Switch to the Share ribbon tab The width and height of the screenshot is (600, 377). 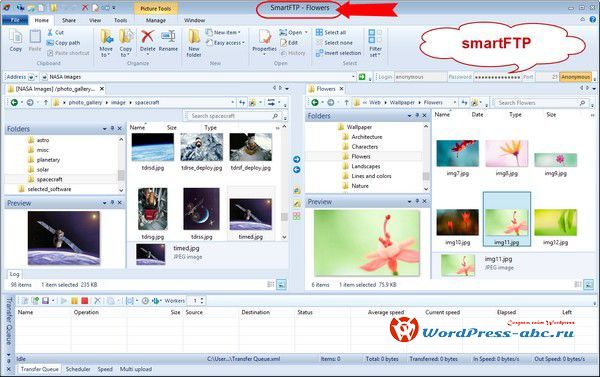[x=69, y=20]
